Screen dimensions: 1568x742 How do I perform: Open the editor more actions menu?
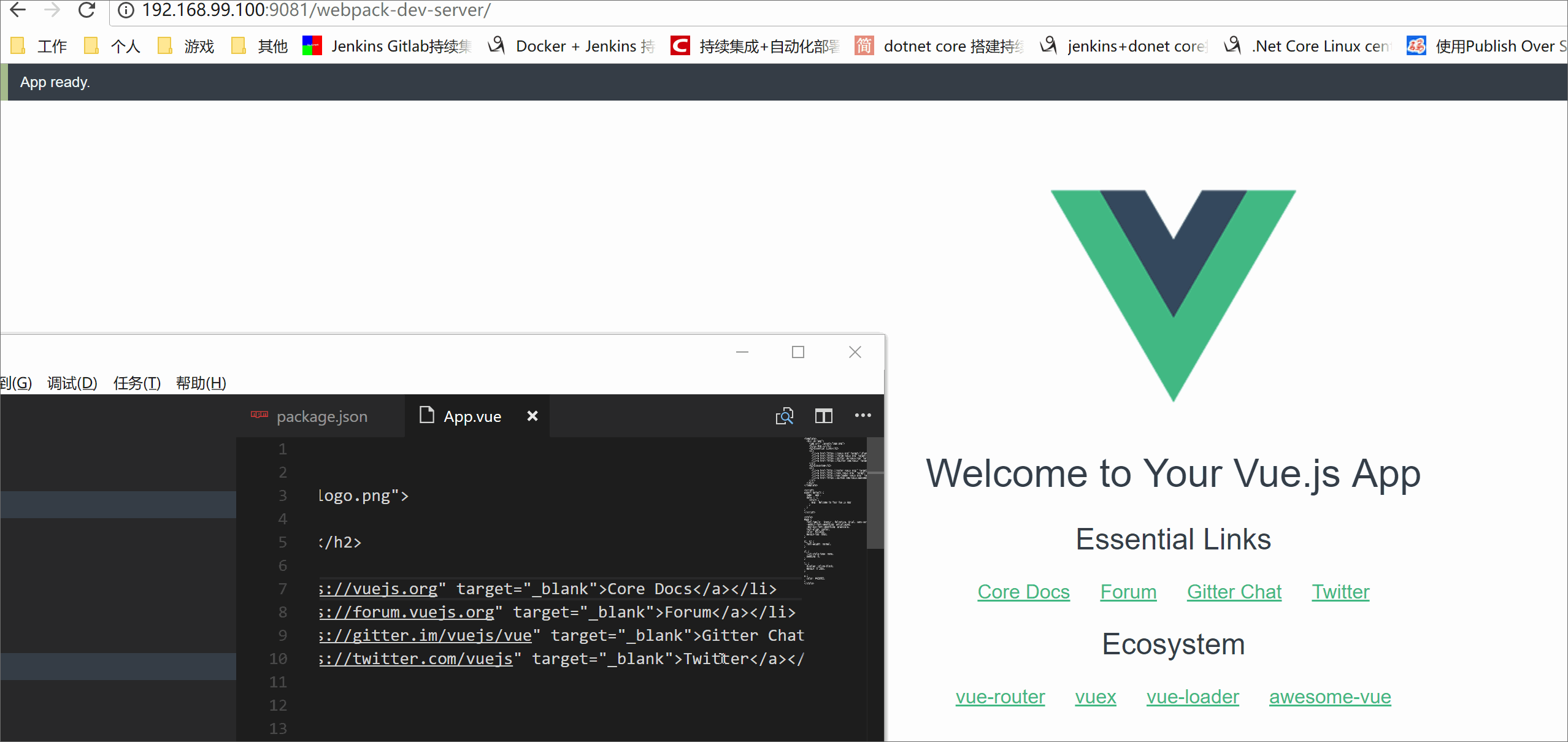point(863,416)
